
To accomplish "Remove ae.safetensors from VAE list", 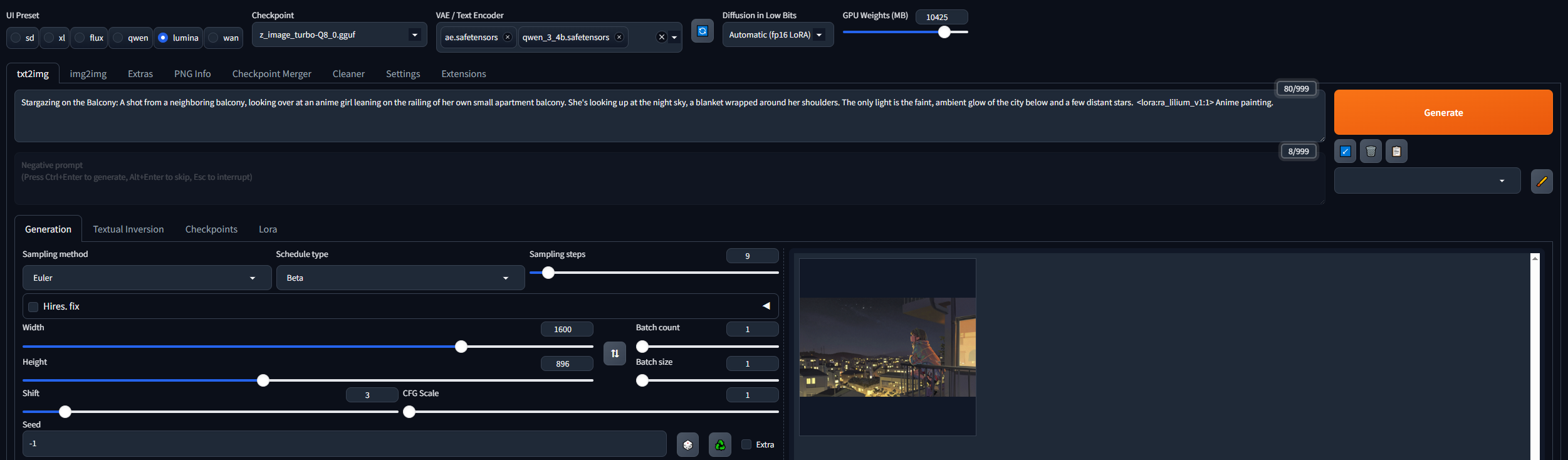I will [508, 38].
